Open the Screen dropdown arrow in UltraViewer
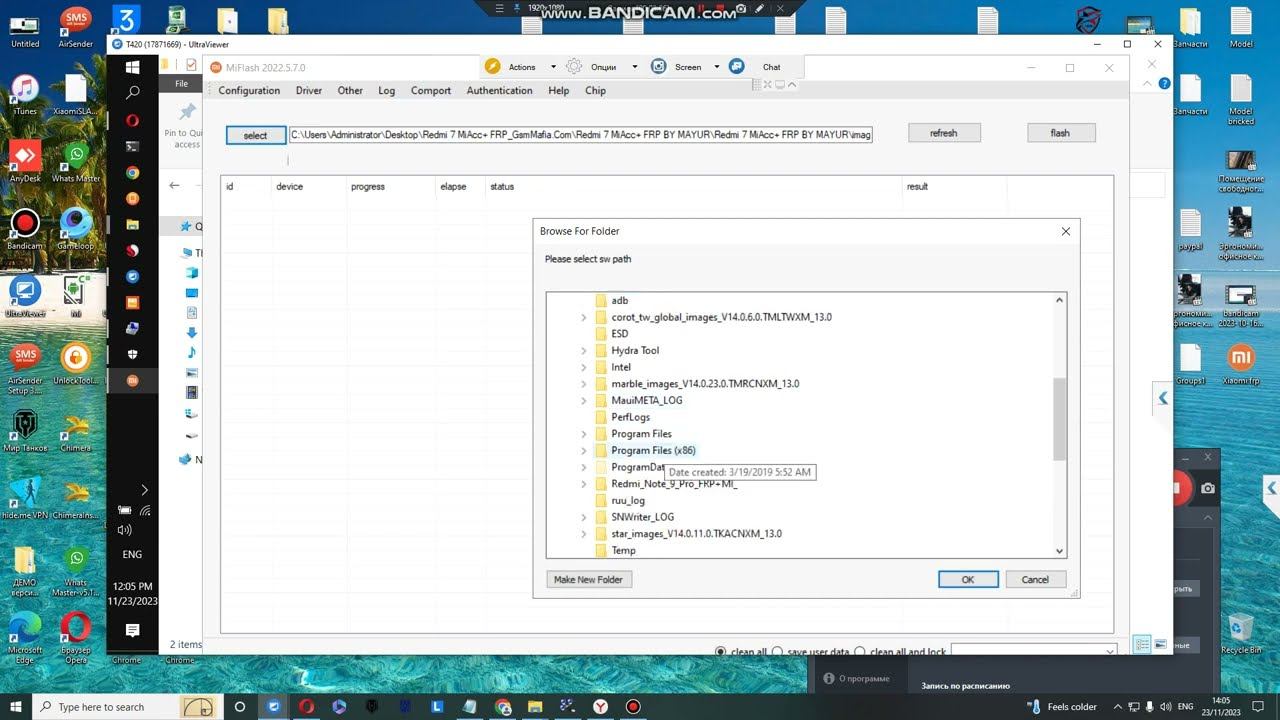Screen dimensions: 1280x720 716,67
